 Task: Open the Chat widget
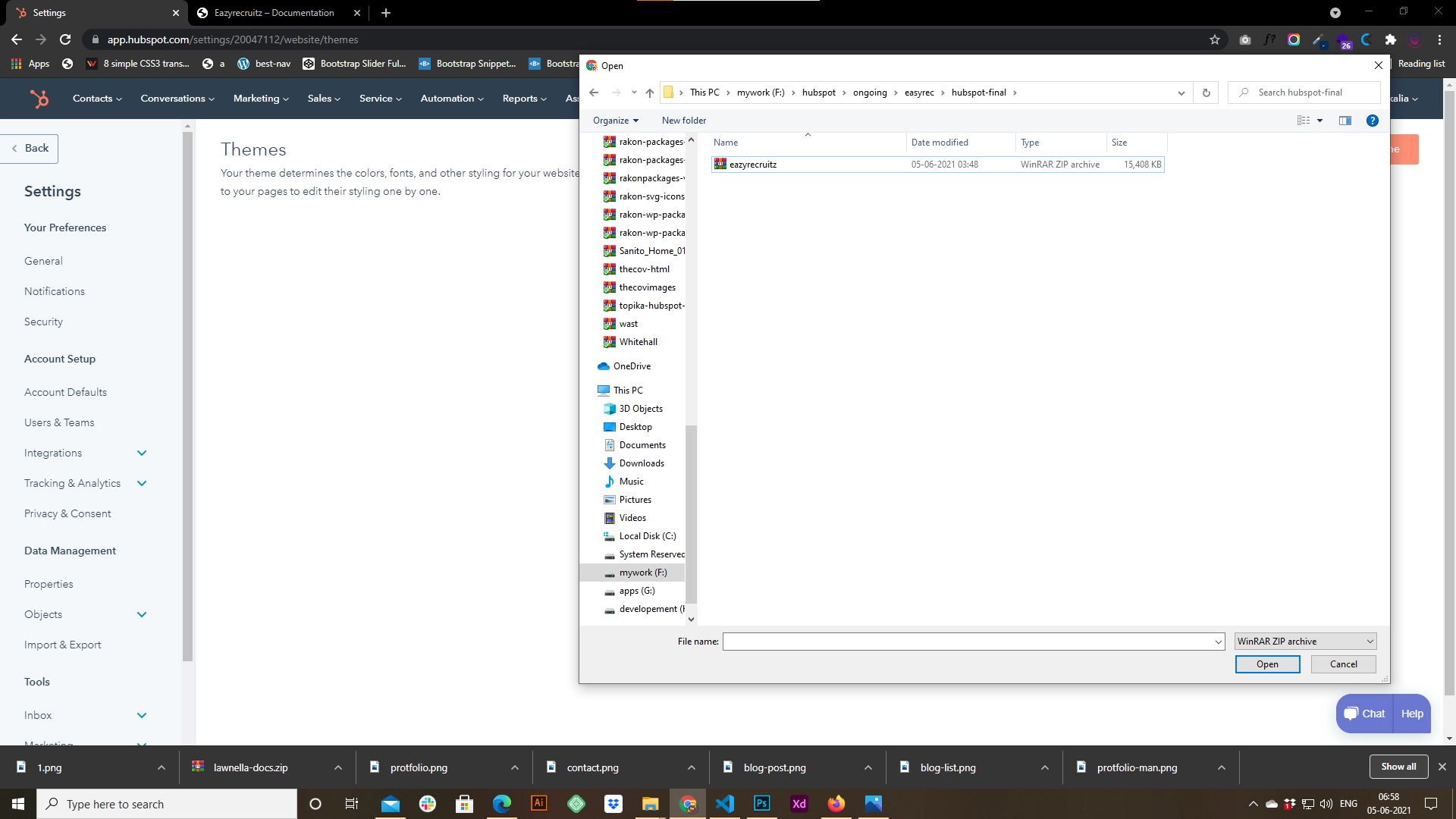(1364, 714)
